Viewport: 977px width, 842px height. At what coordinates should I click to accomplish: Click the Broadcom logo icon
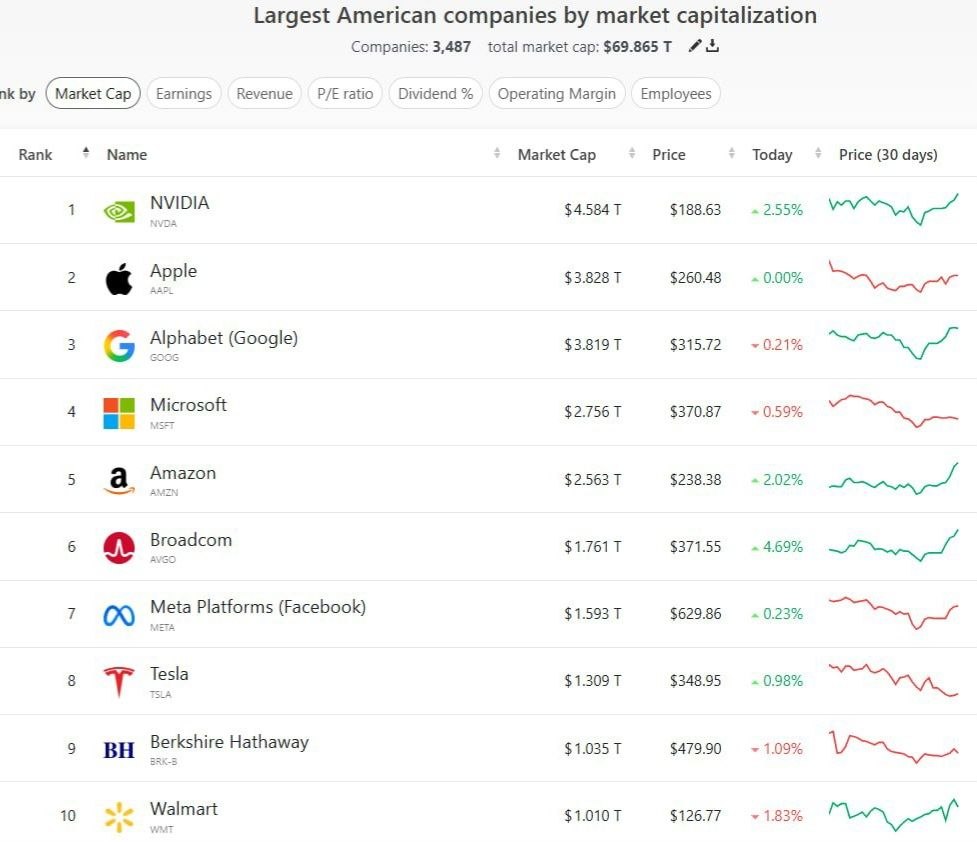[x=119, y=548]
